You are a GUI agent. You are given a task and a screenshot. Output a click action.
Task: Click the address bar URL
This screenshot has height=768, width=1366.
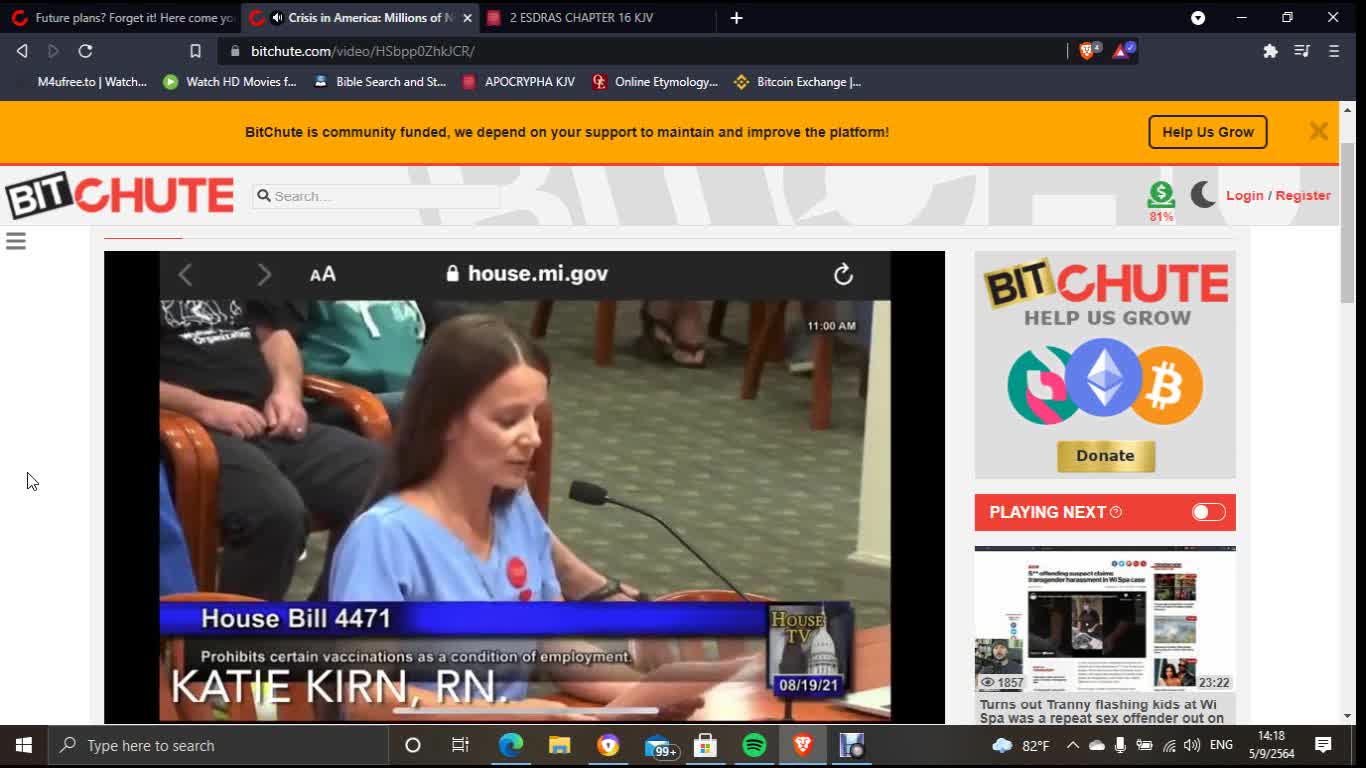point(362,51)
